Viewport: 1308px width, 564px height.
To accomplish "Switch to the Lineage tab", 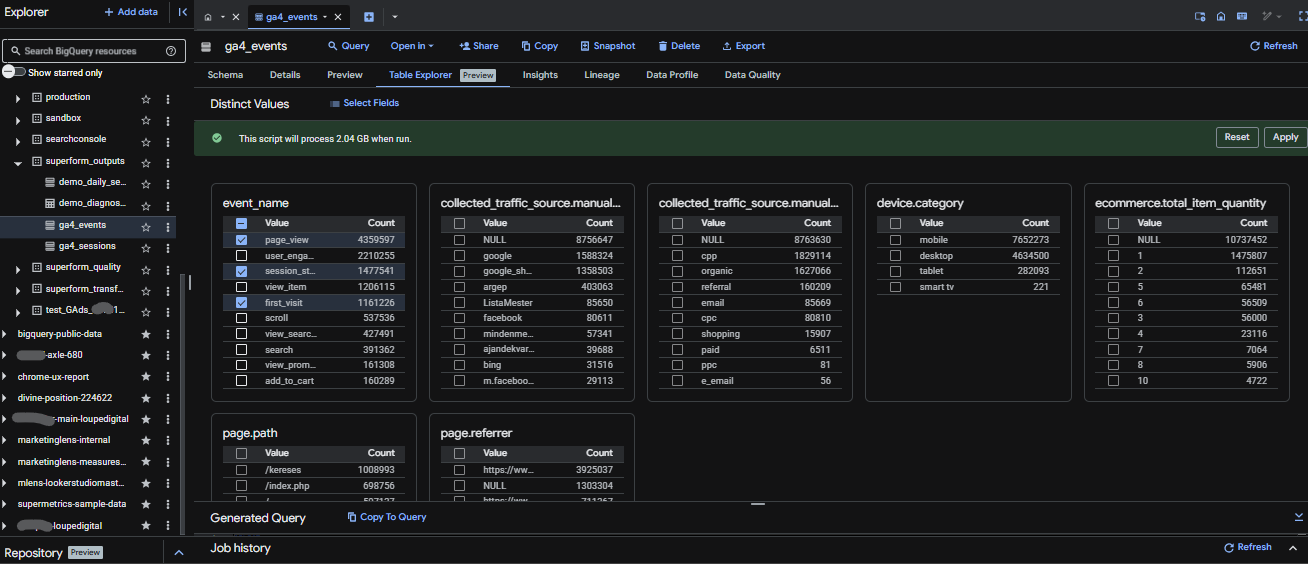I will [602, 75].
